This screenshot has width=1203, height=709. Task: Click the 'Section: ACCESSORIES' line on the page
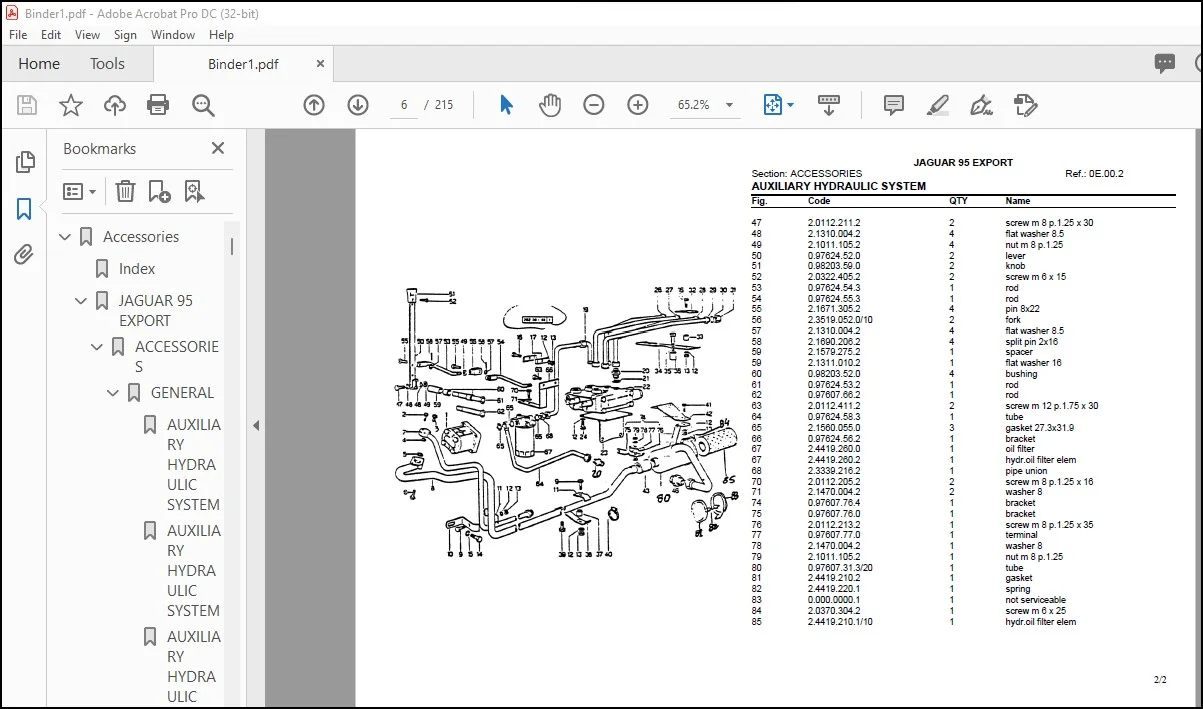(x=806, y=174)
